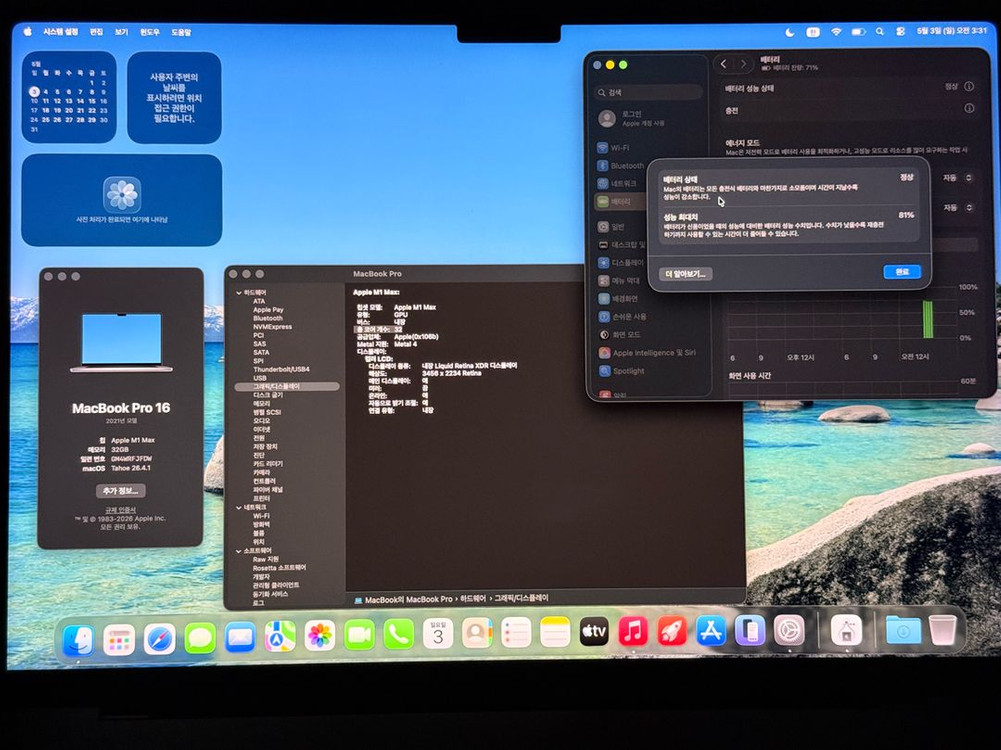Screen dimensions: 1001x750
Task: Collapse the 네트워크 tree section
Action: coord(239,507)
